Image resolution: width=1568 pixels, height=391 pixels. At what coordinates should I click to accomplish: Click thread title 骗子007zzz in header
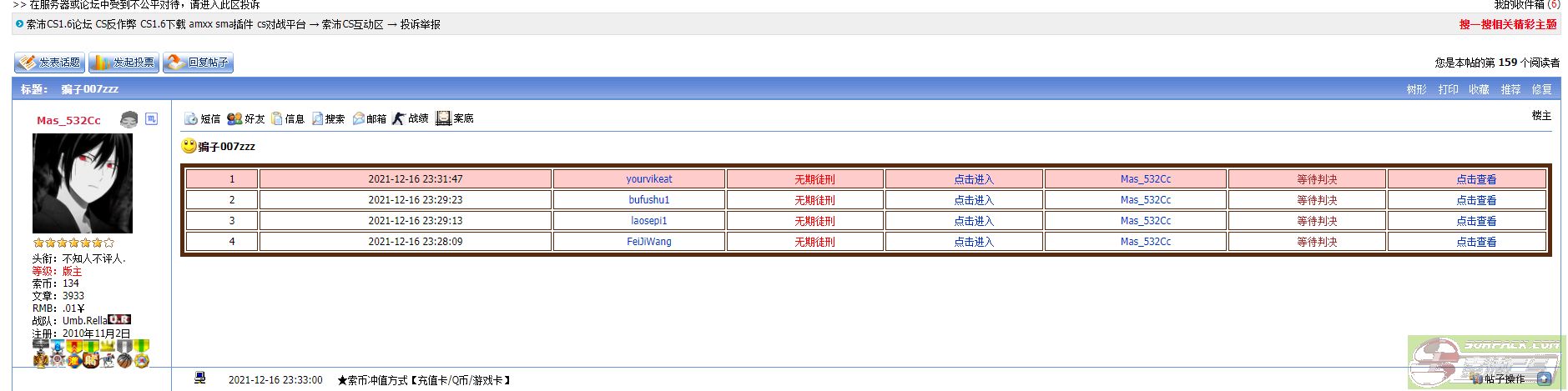[x=89, y=89]
